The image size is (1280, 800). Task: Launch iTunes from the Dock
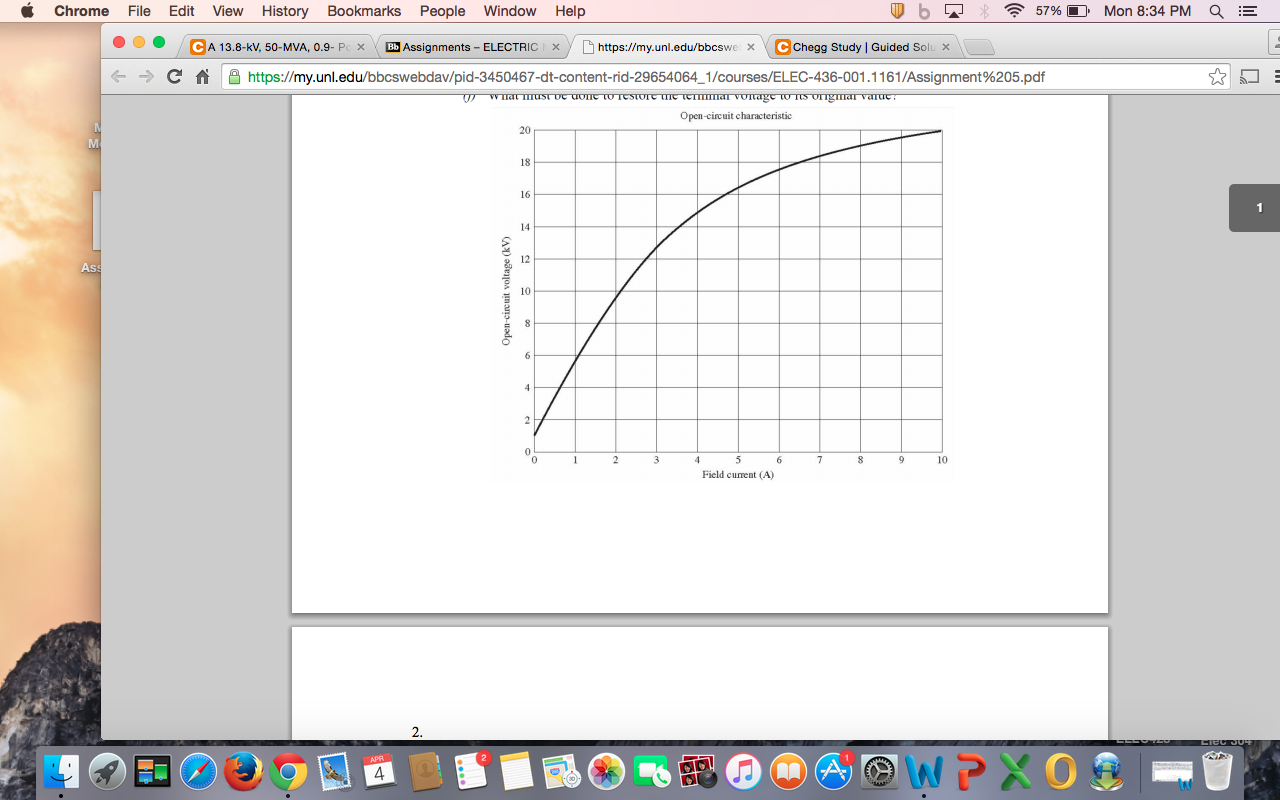(743, 771)
